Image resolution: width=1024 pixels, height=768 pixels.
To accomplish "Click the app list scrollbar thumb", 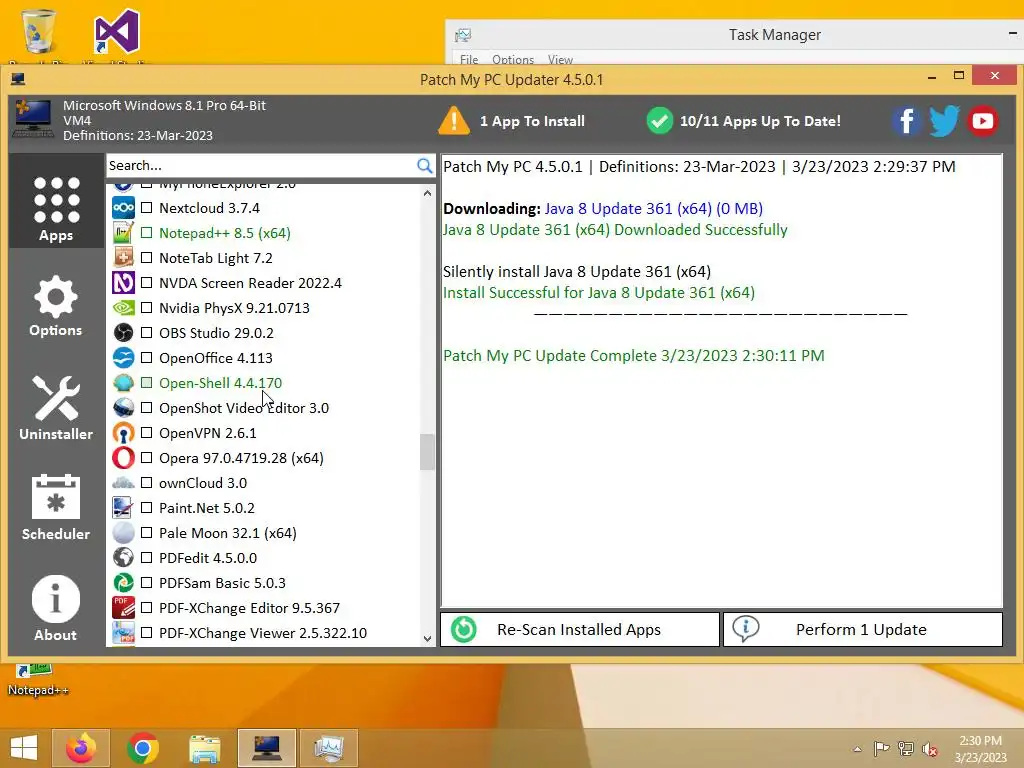I will (x=427, y=452).
